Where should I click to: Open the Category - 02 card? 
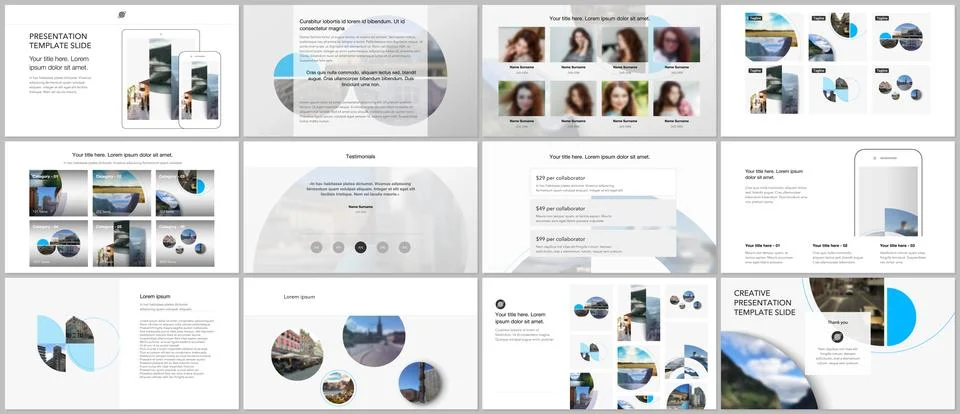pos(122,193)
